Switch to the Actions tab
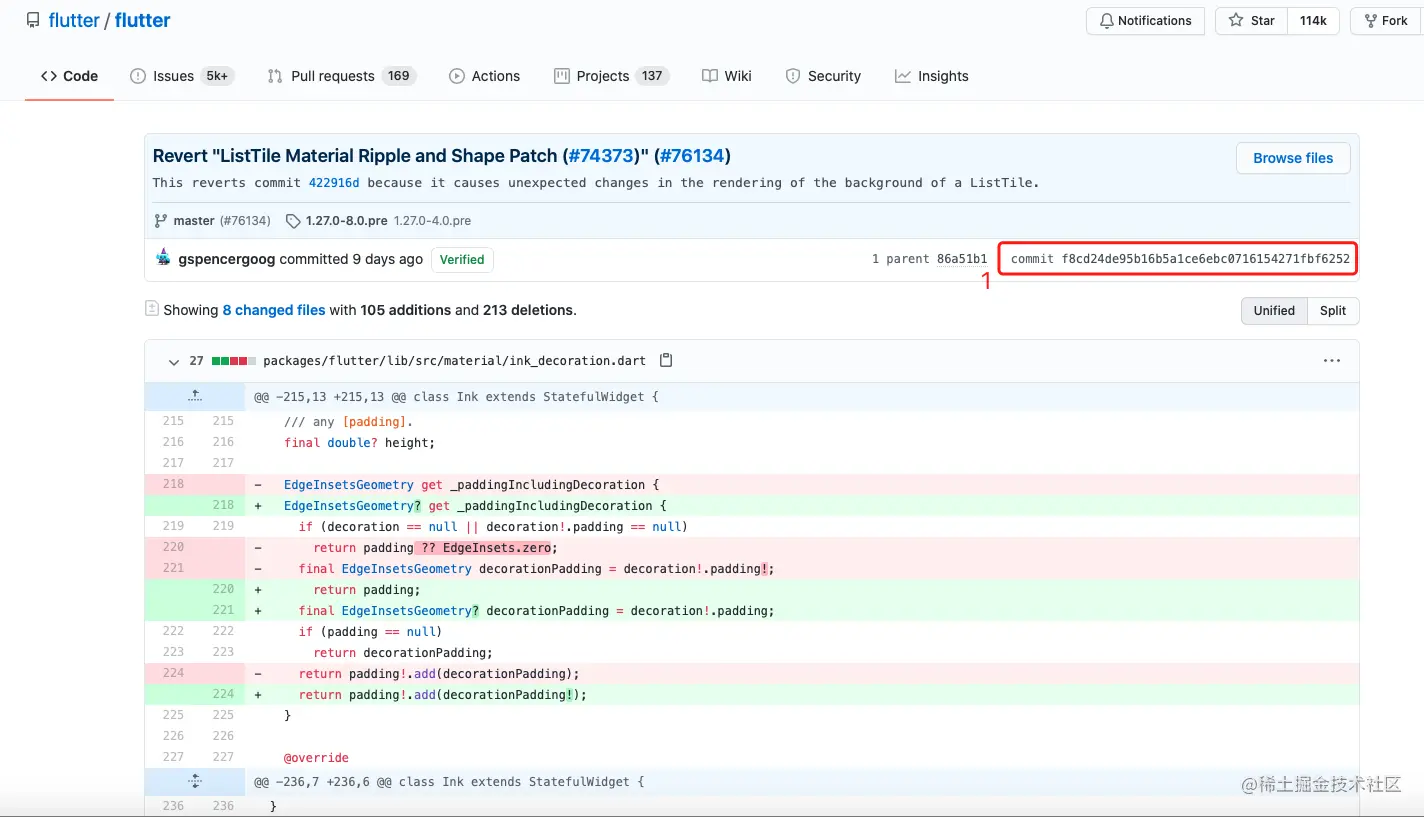Viewport: 1424px width, 817px height. 484,76
